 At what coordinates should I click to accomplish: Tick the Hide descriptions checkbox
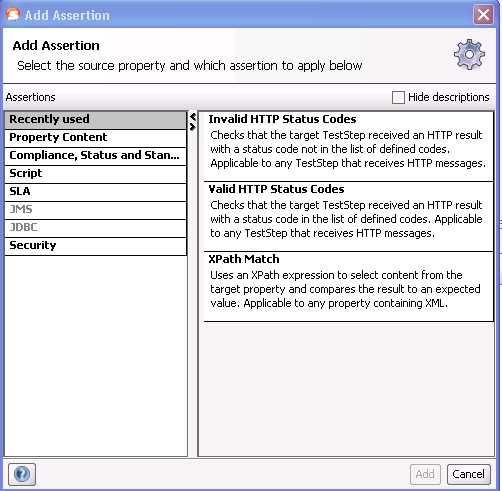[398, 97]
